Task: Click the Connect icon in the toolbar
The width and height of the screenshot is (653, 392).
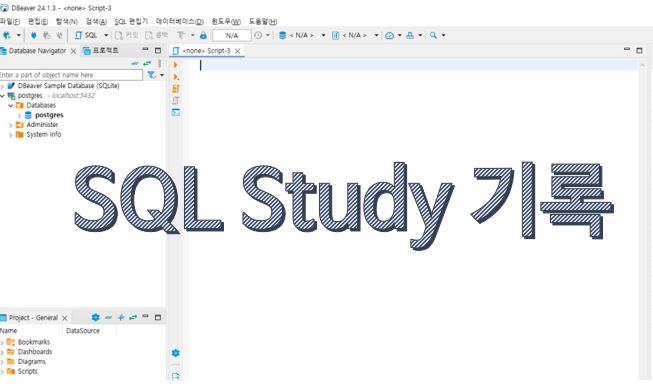Action: 34,35
